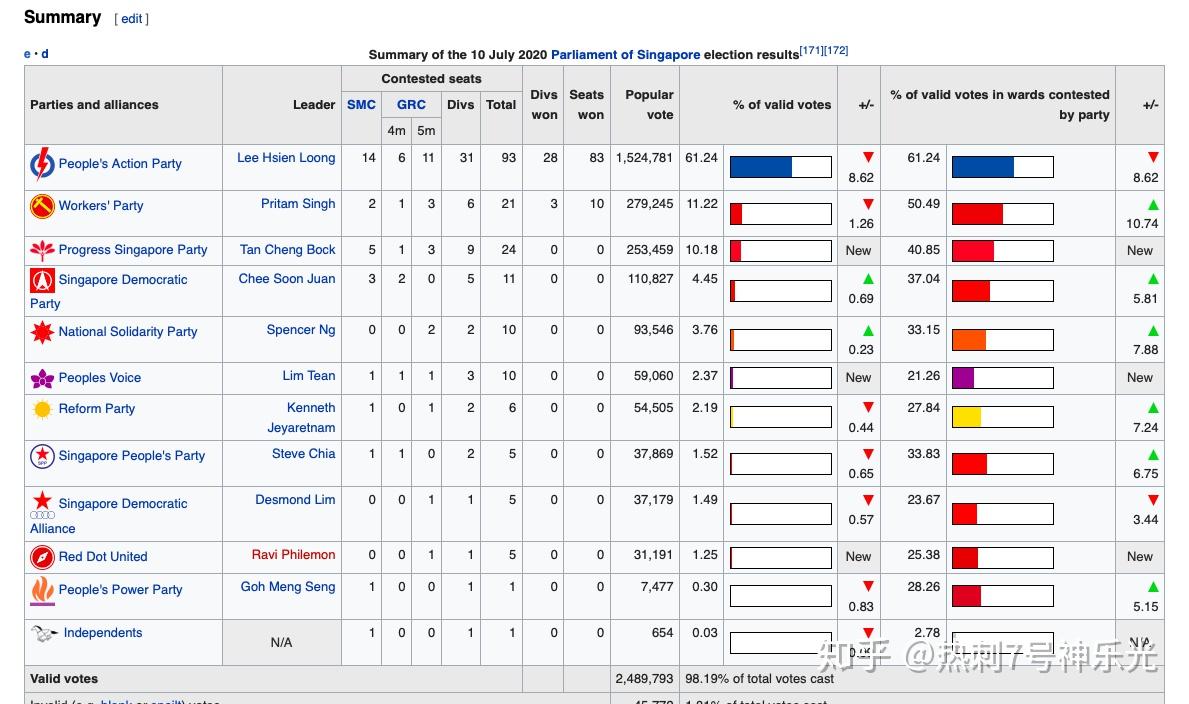The height and width of the screenshot is (704, 1189).
Task: Click the green up arrow above 5.15
Action: (1153, 586)
